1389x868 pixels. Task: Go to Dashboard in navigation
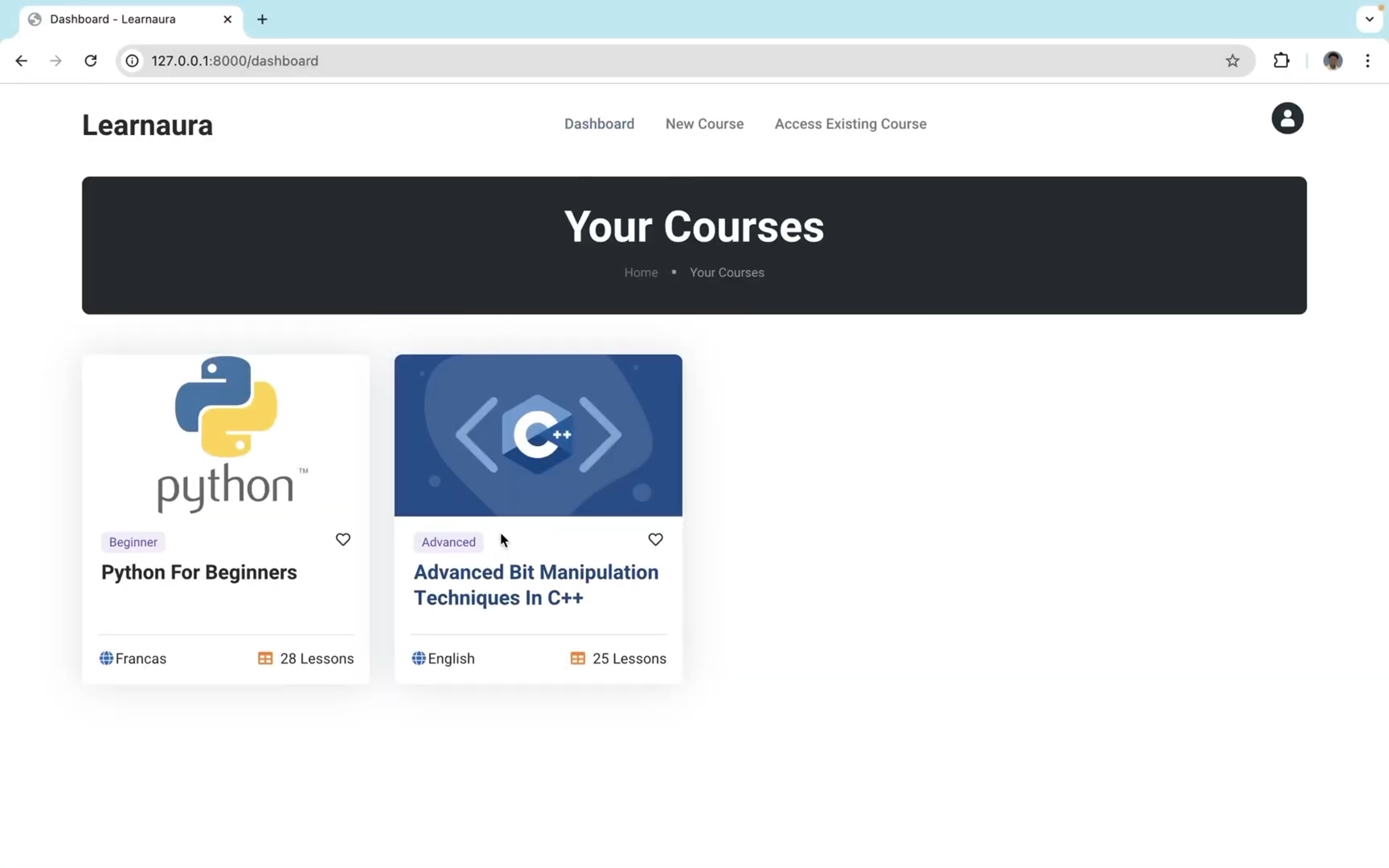599,124
